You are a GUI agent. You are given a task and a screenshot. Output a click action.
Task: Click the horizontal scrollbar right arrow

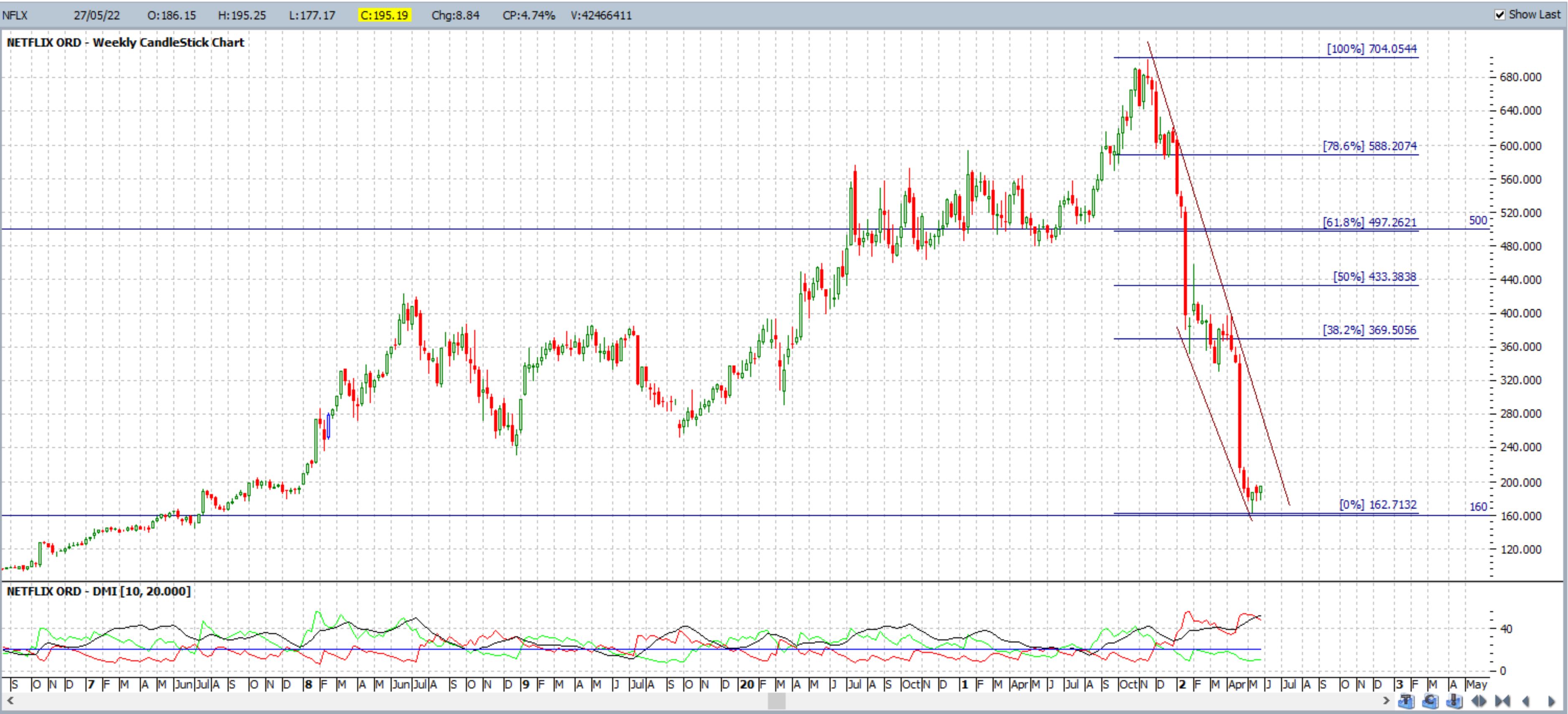click(x=1386, y=701)
